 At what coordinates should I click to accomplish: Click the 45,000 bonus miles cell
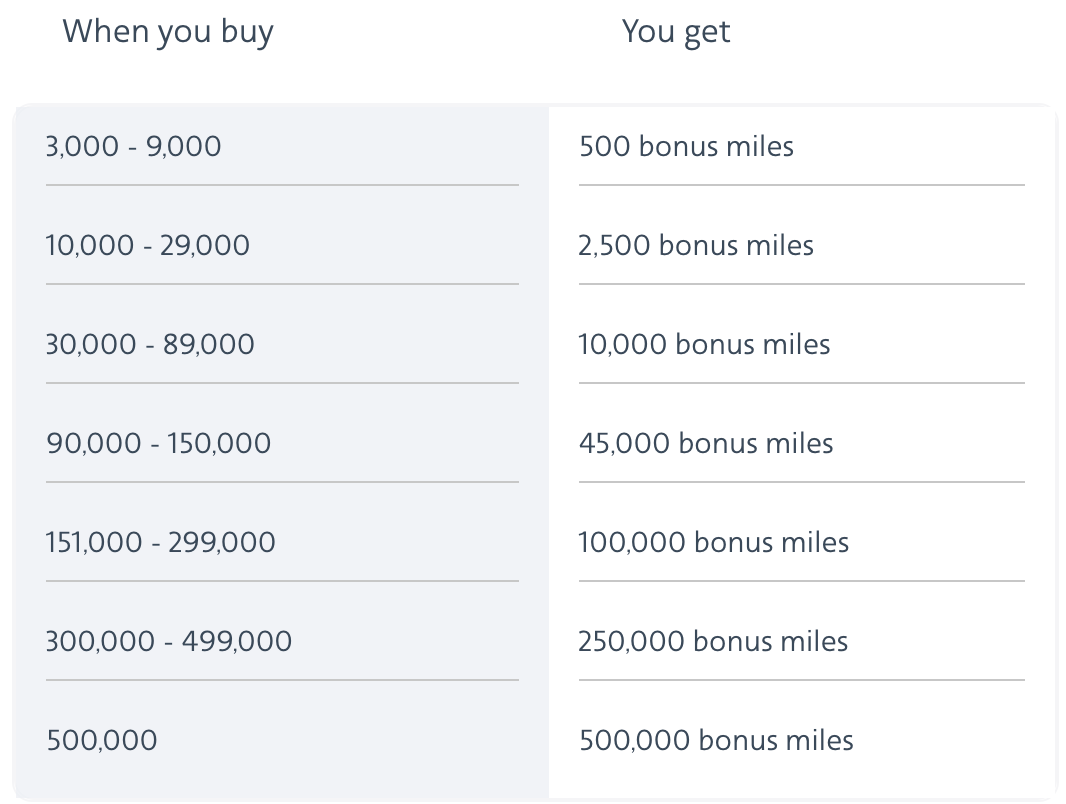pos(706,443)
